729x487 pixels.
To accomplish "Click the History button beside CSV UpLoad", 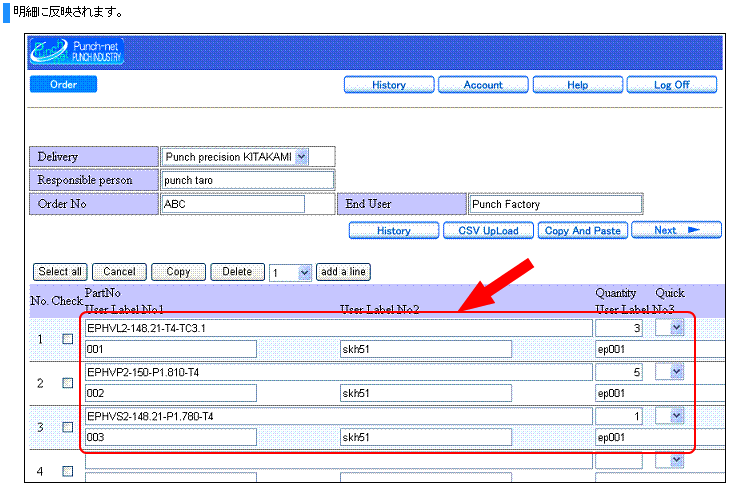I will pyautogui.click(x=394, y=231).
